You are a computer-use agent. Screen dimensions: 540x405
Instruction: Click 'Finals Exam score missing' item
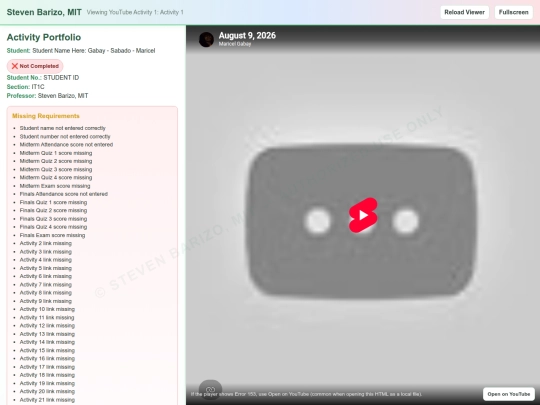point(52,235)
